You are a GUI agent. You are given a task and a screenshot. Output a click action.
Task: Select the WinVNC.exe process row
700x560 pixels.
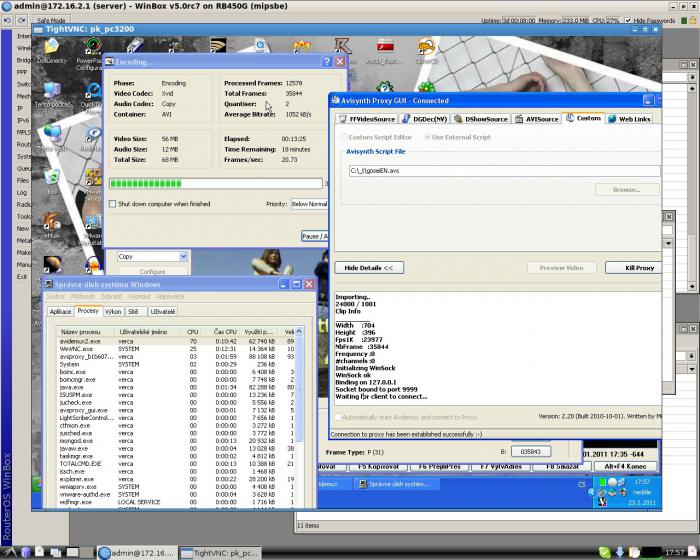(176, 349)
